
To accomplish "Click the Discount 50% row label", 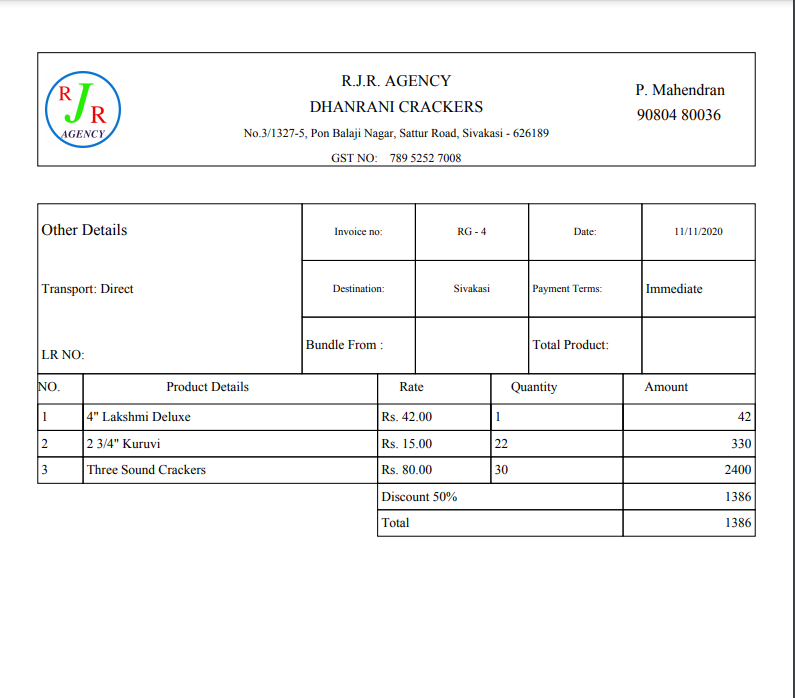I will click(x=419, y=497).
